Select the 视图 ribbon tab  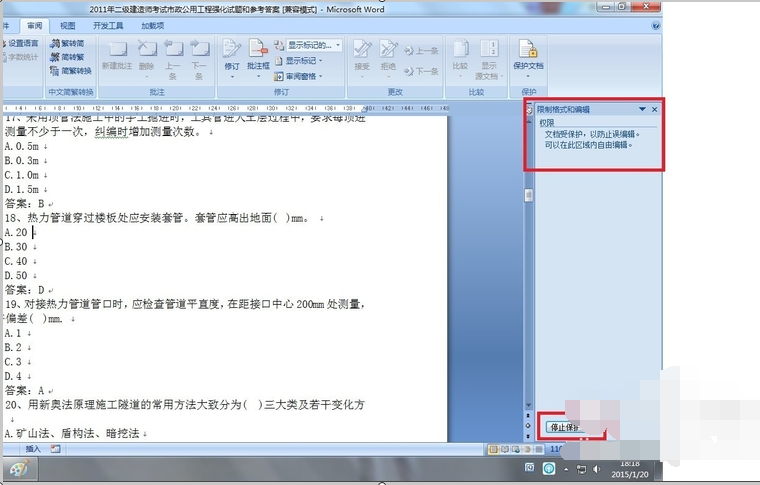[x=67, y=26]
